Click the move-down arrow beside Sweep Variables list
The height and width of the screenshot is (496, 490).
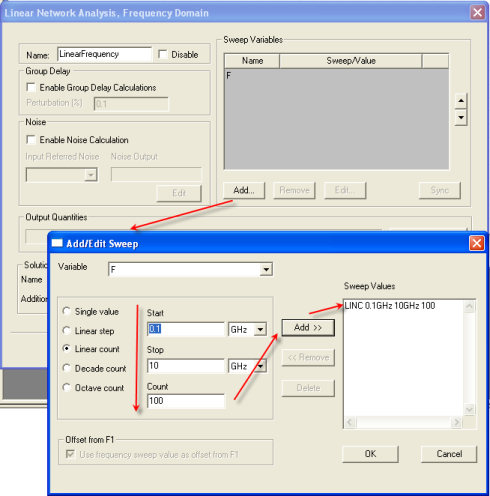(x=461, y=117)
